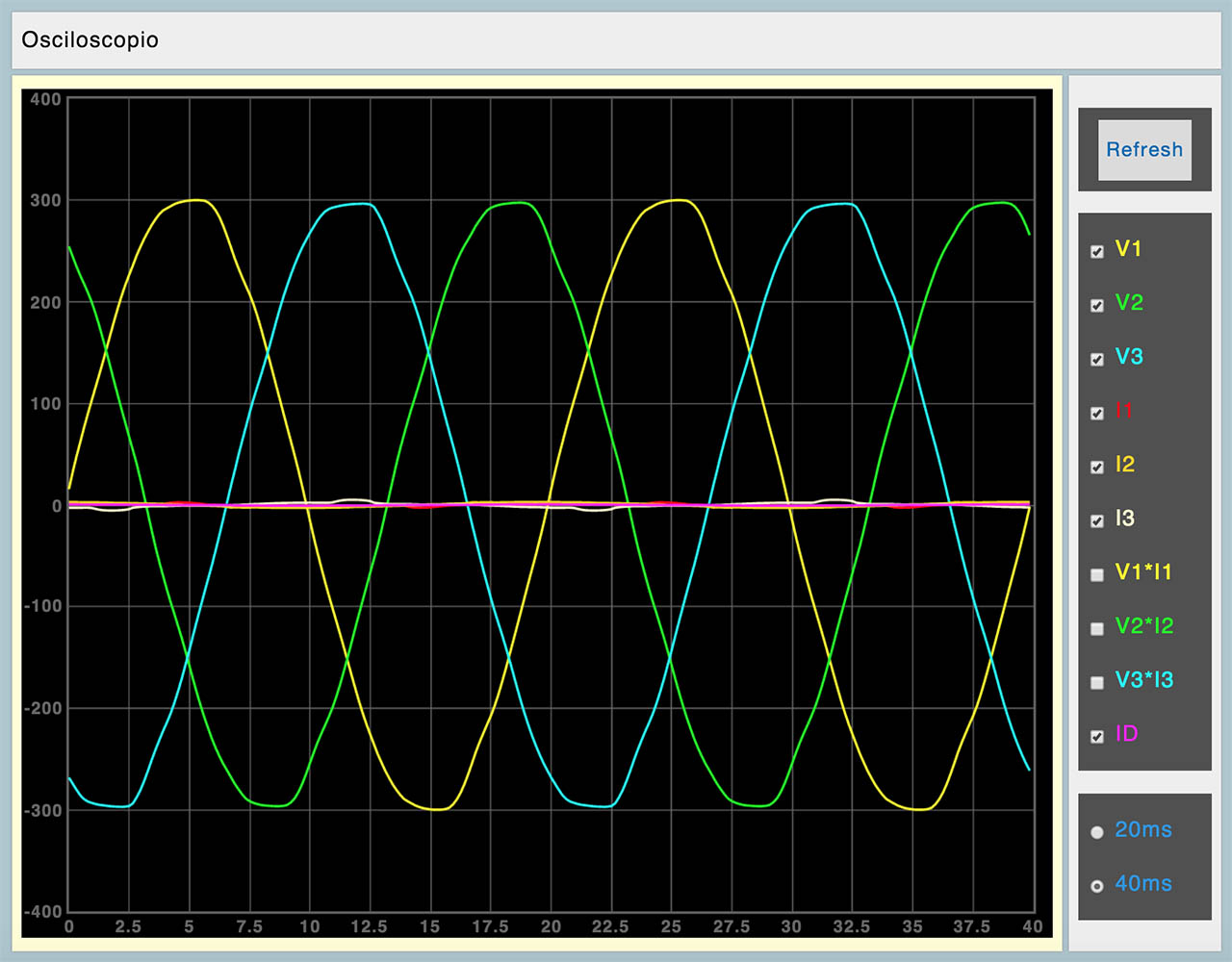The image size is (1232, 962).
Task: Uncheck the ID trace checkbox
Action: (1097, 736)
